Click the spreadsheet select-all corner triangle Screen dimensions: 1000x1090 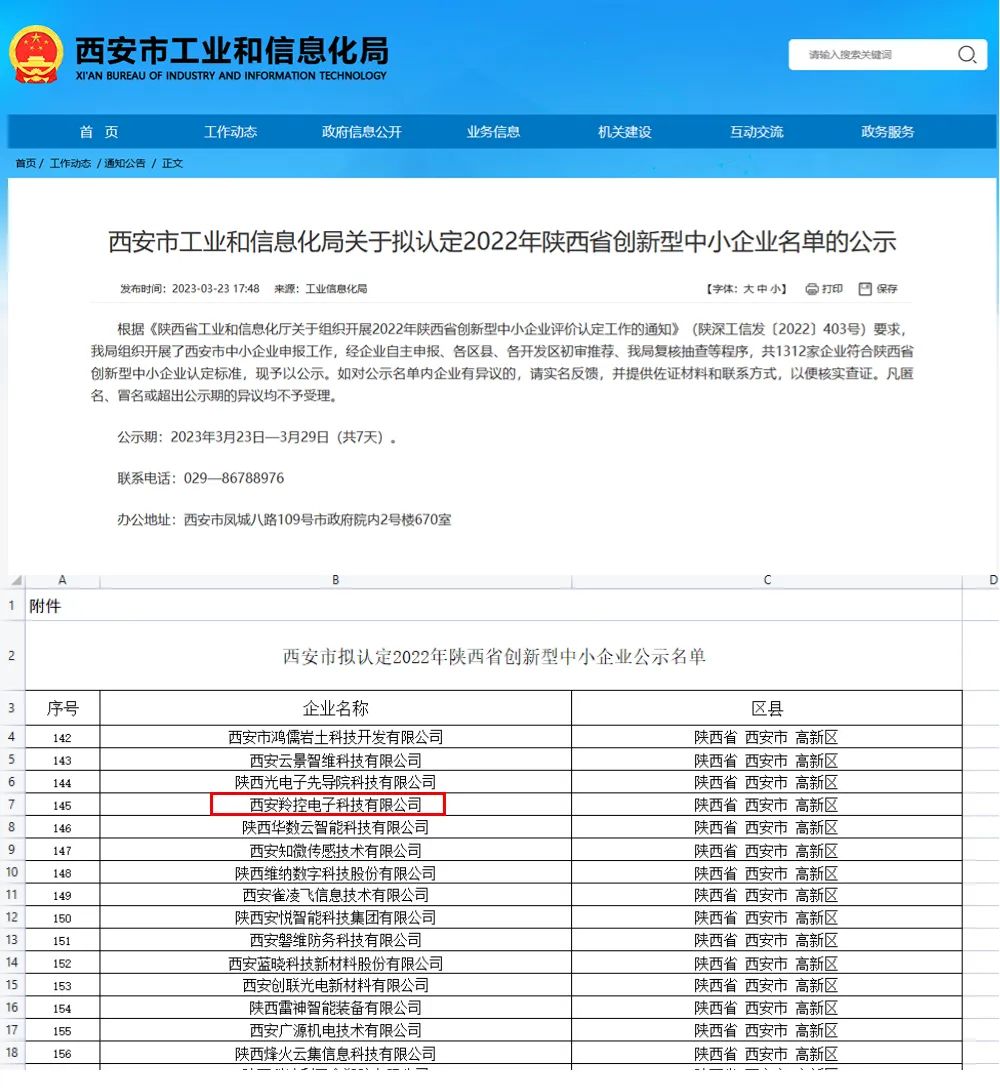pyautogui.click(x=17, y=581)
